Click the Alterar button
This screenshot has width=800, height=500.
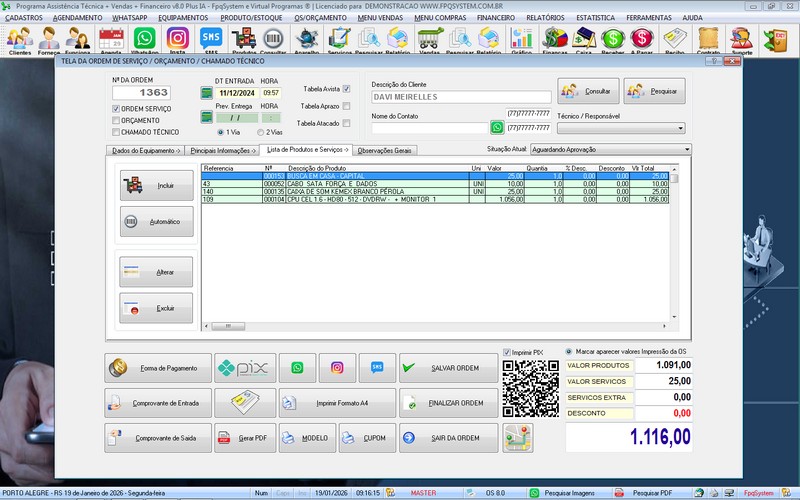[x=156, y=272]
